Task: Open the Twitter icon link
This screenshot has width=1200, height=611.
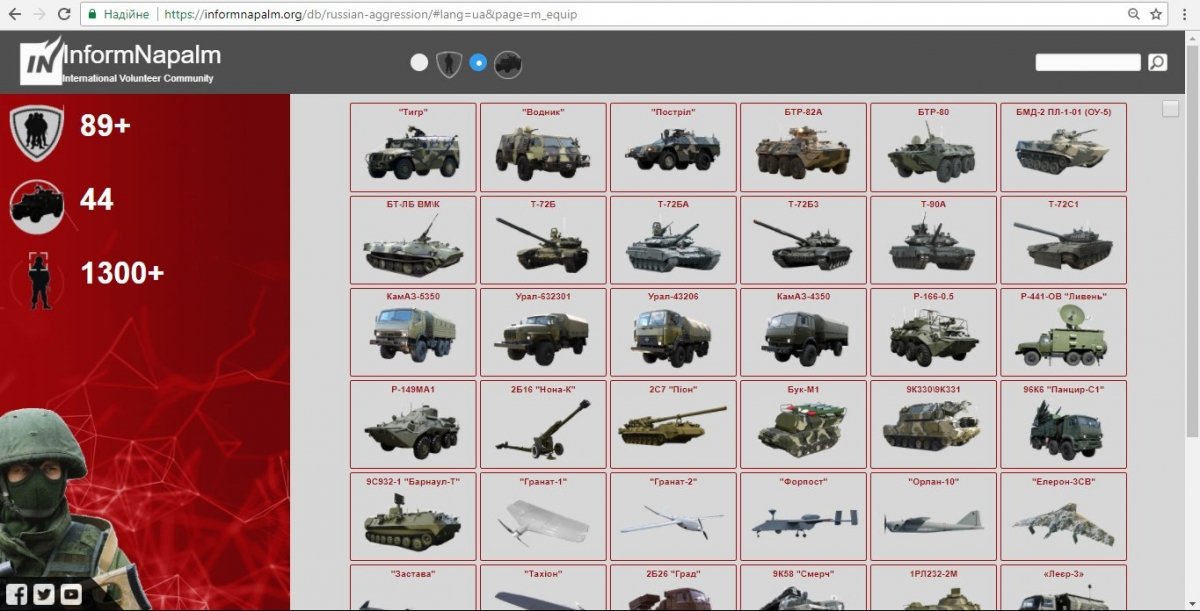Action: click(x=44, y=594)
